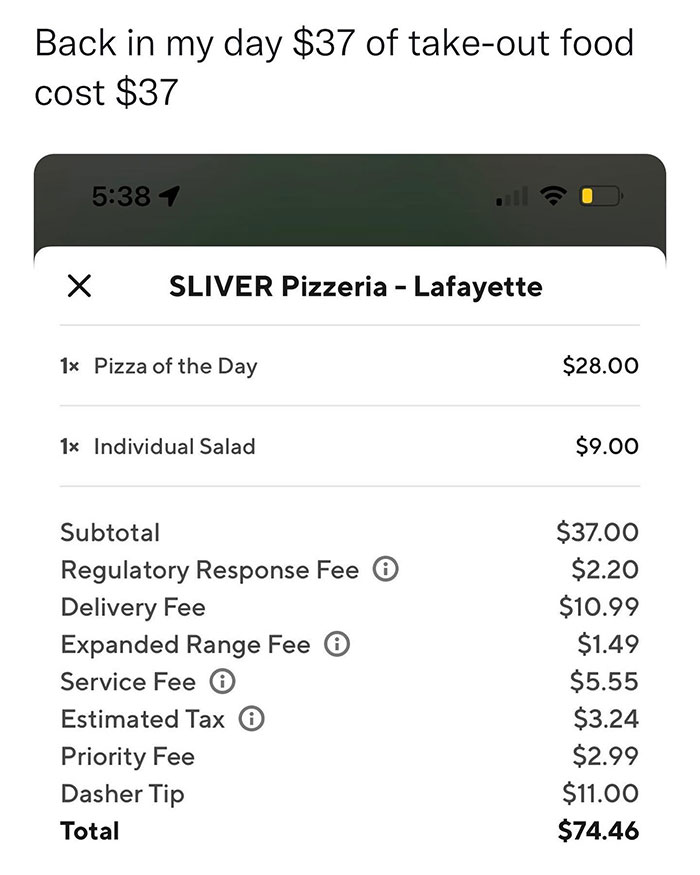The image size is (700, 875).
Task: Tap the SLIVER Pizzeria - Lafayette title
Action: coord(356,287)
